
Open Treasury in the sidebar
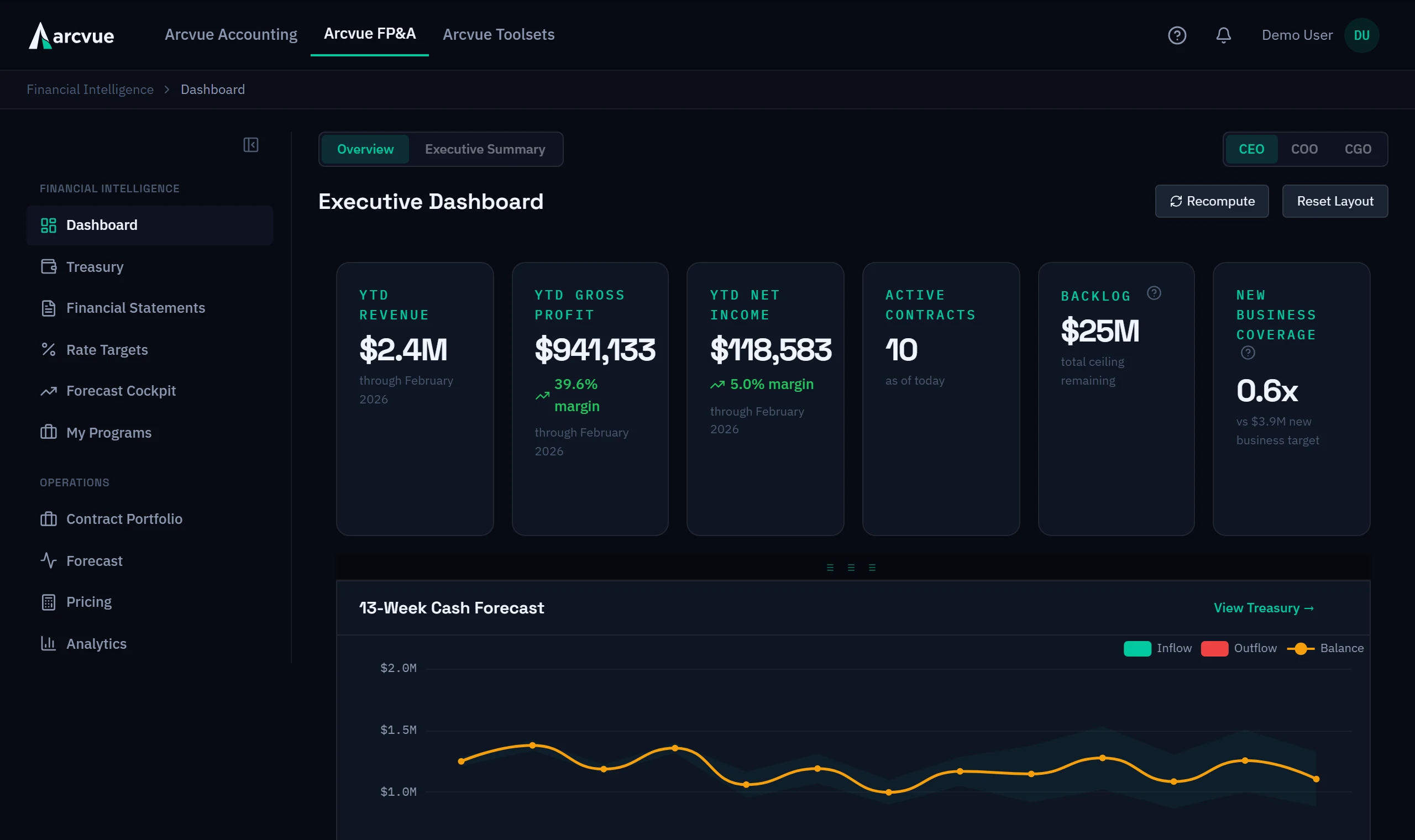150,266
